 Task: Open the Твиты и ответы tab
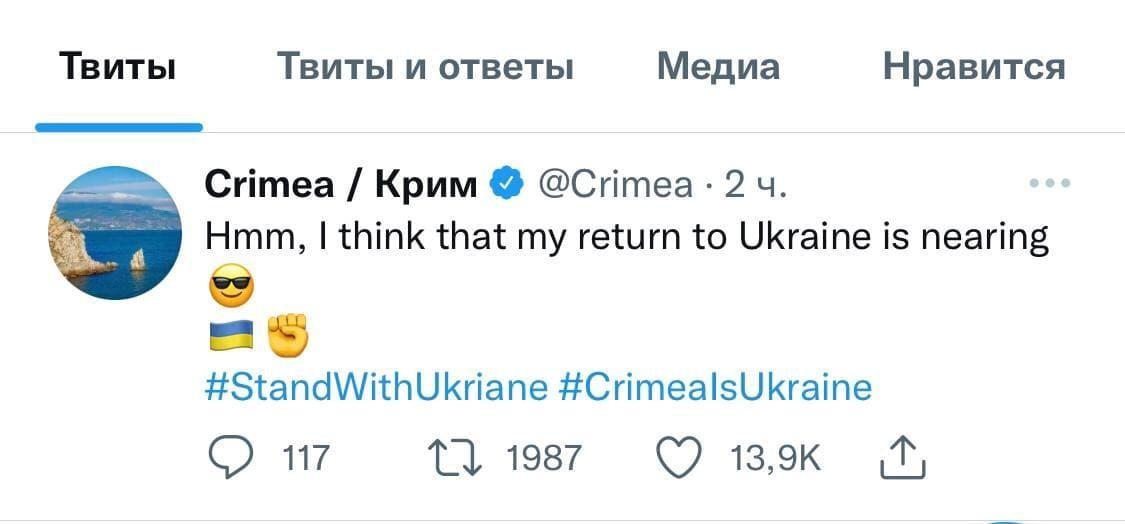coord(425,68)
